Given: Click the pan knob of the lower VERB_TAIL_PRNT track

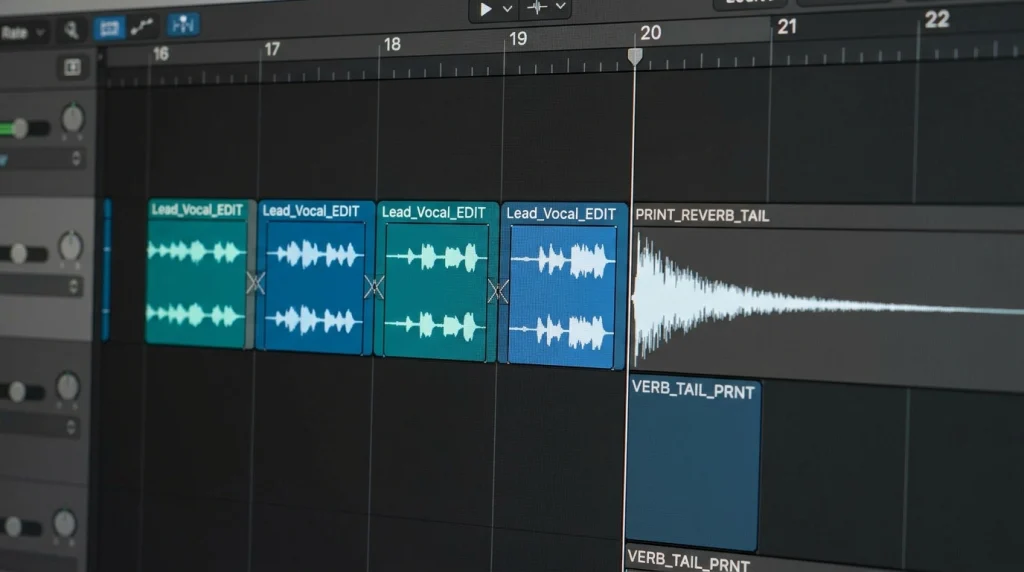Looking at the screenshot, I should click(64, 523).
